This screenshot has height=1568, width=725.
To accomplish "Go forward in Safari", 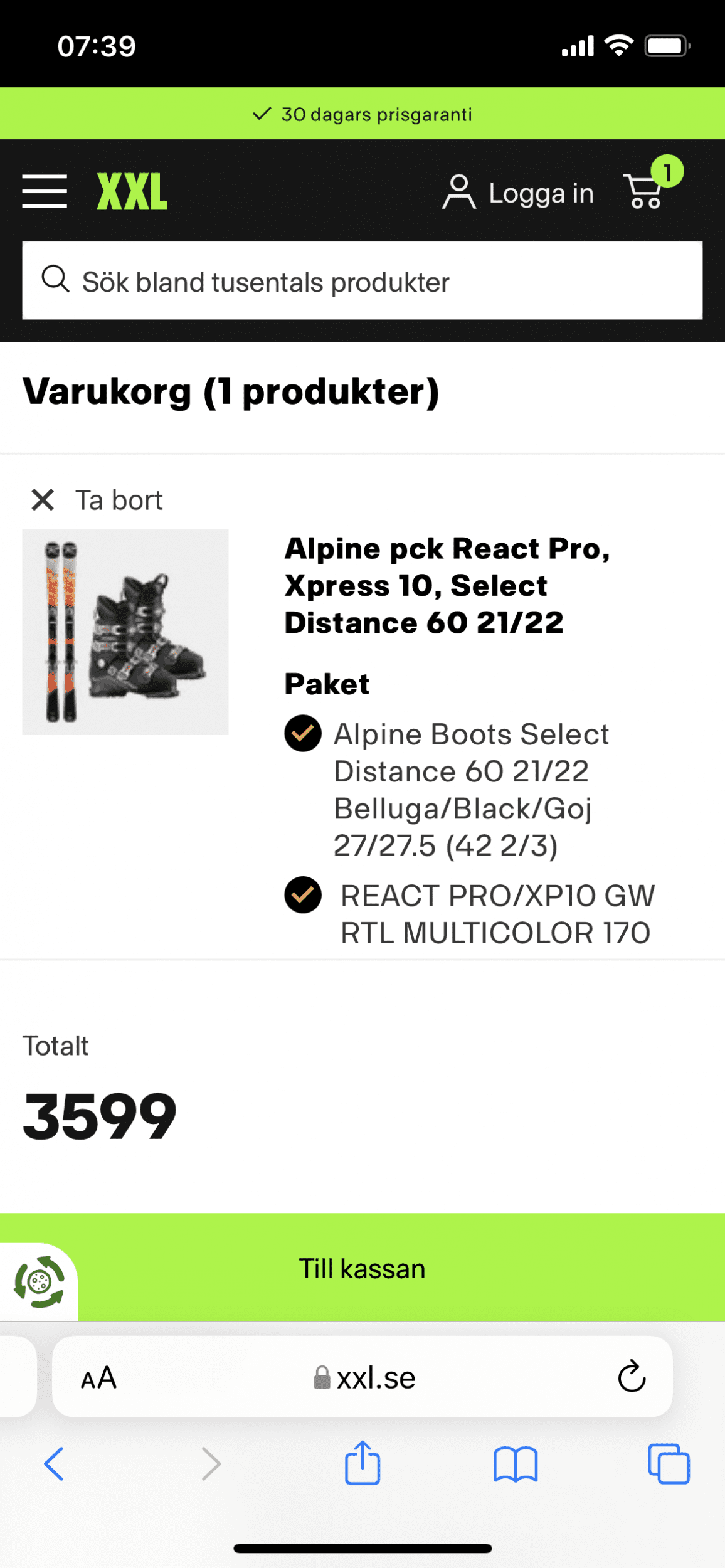I will coord(211,1465).
